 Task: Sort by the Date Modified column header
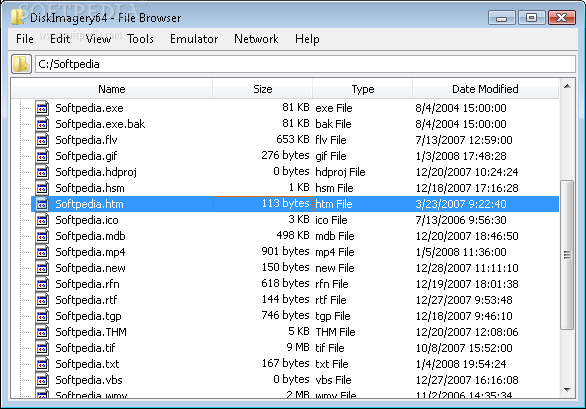pyautogui.click(x=485, y=89)
